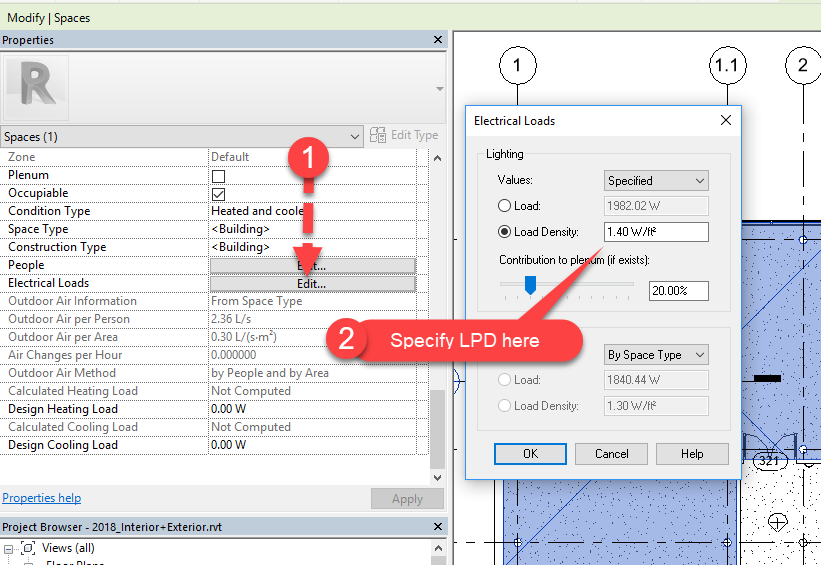Click OK in Electrical Loads dialog

click(x=530, y=454)
